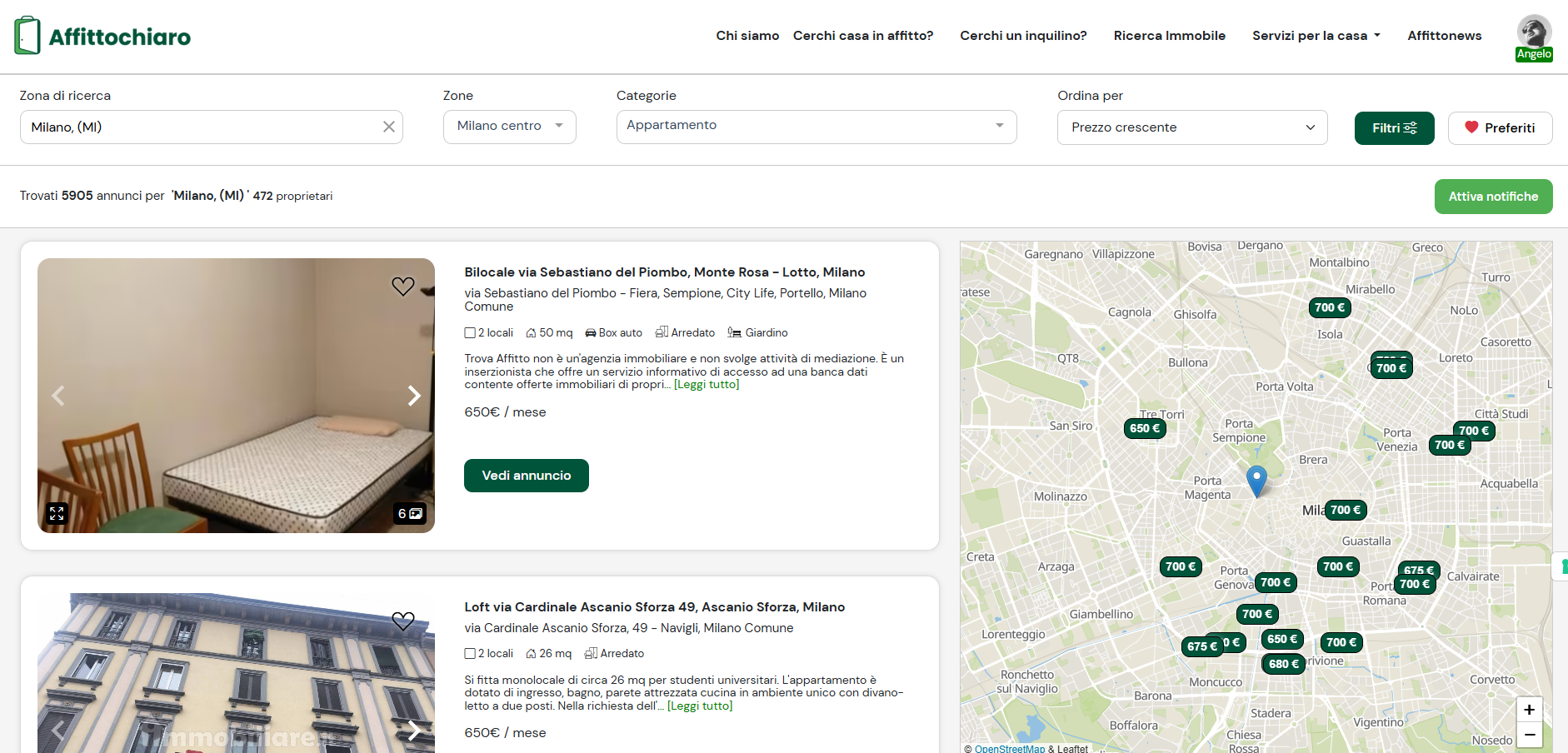Show next photo of Bilocale listing

414,396
